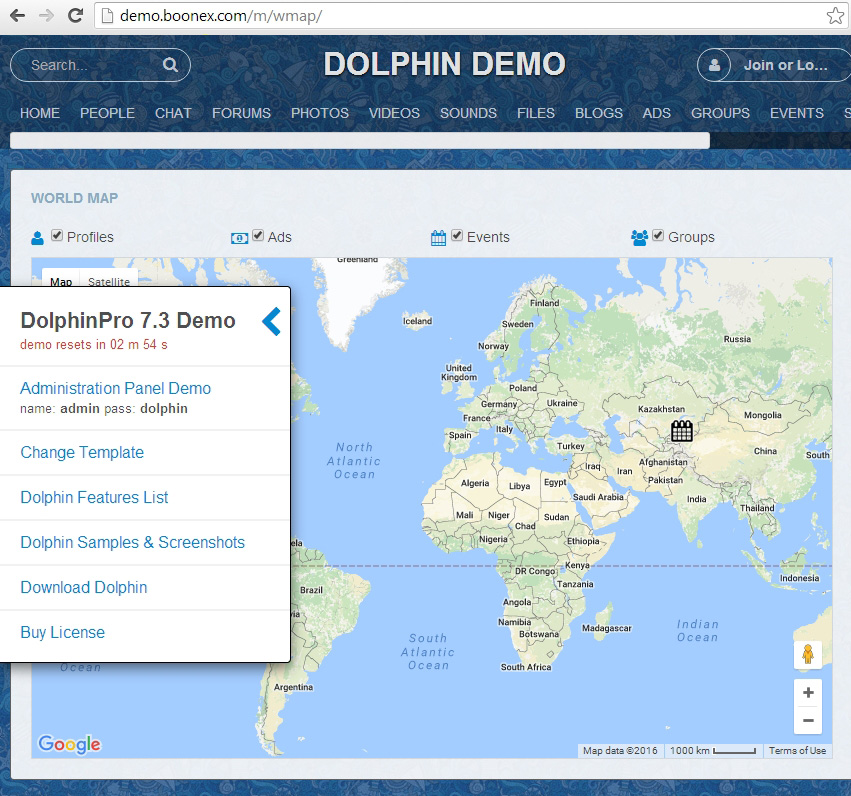Click the search magnifier icon
Screen dimensions: 851x796
coord(170,66)
